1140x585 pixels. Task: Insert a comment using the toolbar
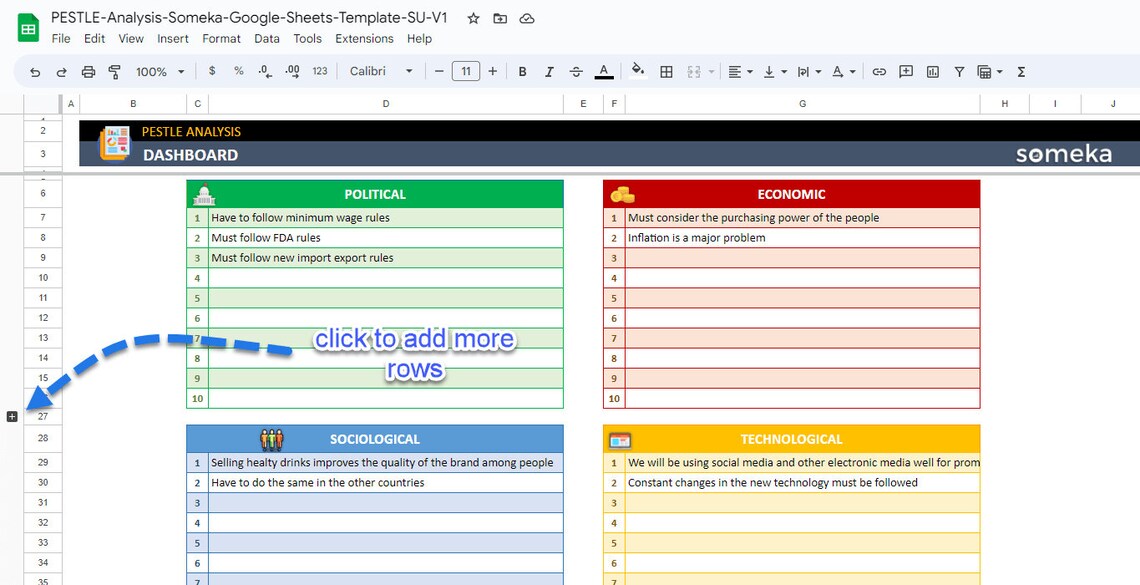tap(906, 71)
